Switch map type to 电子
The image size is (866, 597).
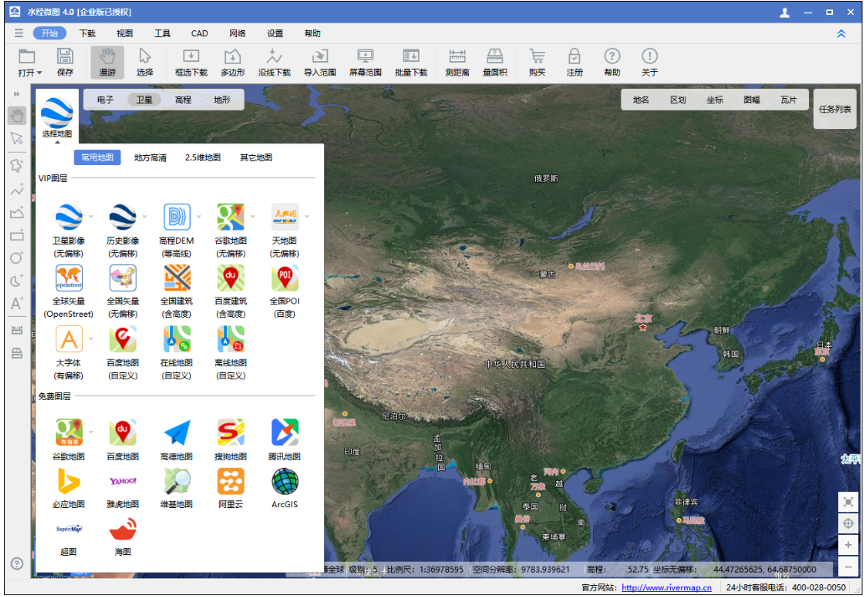point(105,100)
